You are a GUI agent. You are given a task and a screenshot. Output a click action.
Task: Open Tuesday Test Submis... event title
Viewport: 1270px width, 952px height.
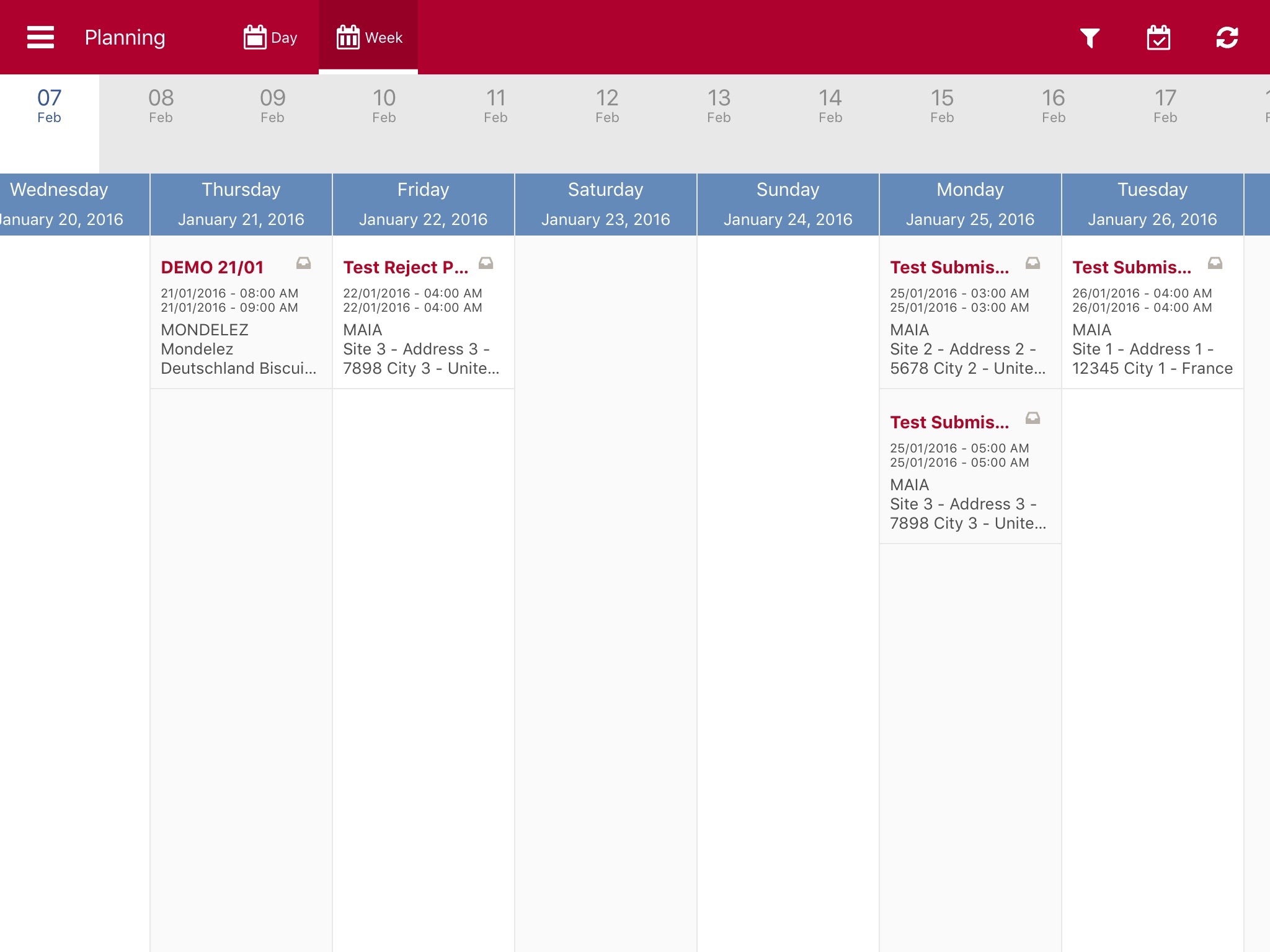pyautogui.click(x=1132, y=267)
